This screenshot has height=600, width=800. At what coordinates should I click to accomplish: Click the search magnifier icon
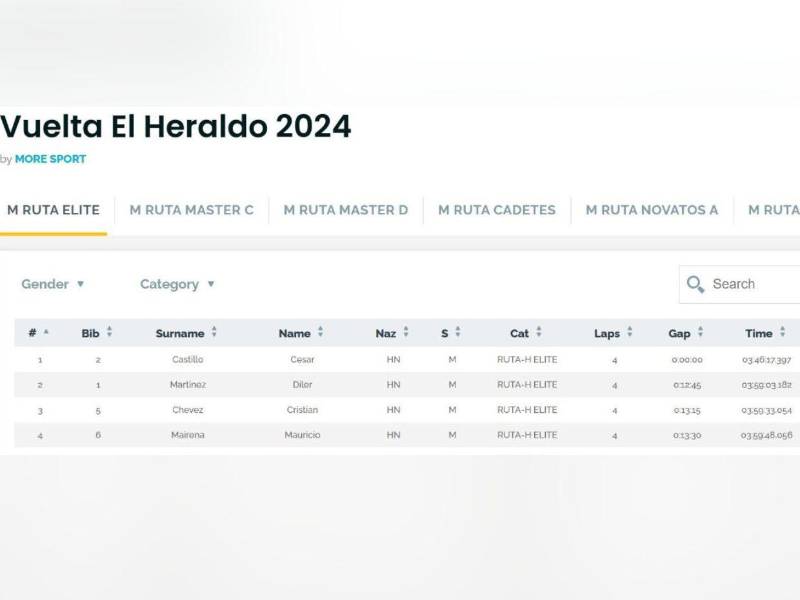point(695,285)
